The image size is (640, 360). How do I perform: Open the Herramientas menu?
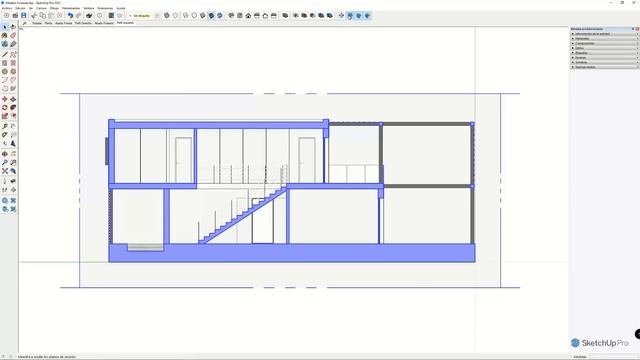(x=71, y=8)
